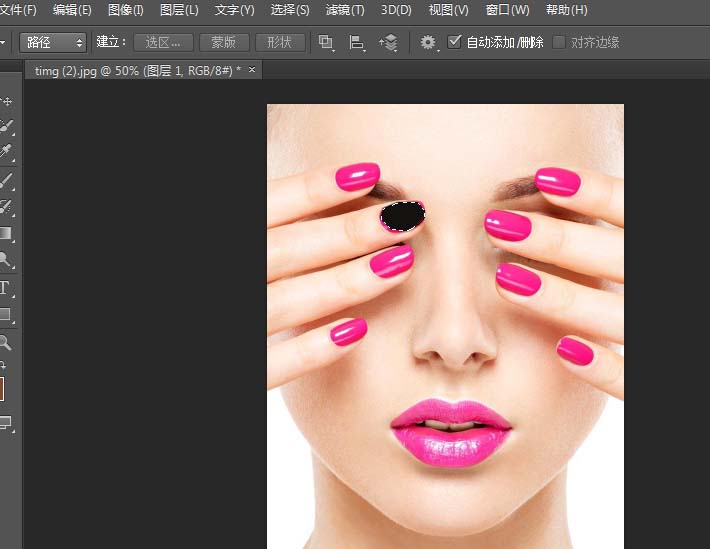Select the timg (2).jpg document tab

(138, 71)
